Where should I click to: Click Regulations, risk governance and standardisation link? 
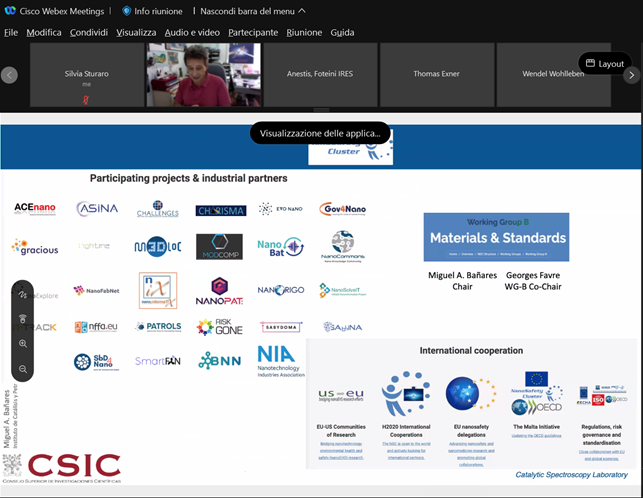pyautogui.click(x=602, y=435)
